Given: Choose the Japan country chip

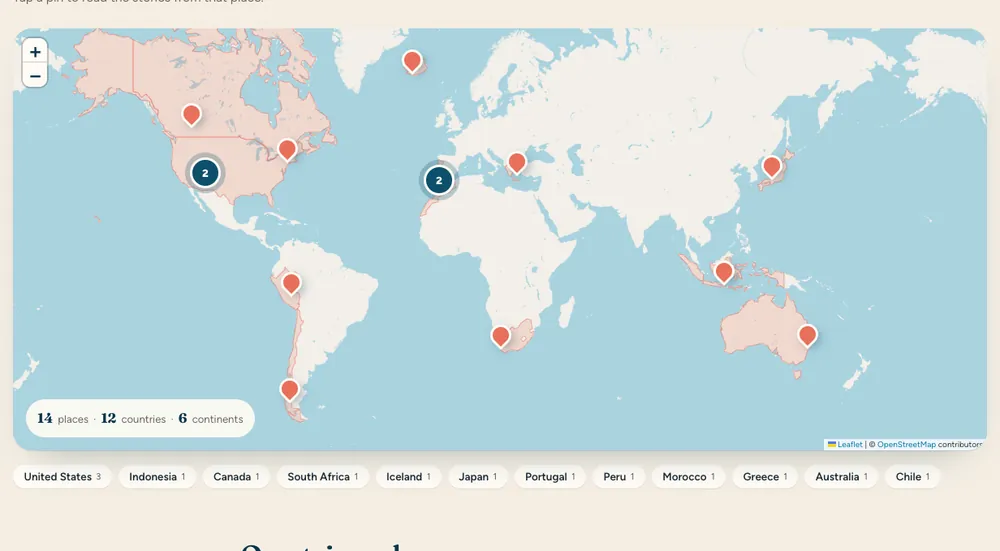Looking at the screenshot, I should (x=478, y=476).
